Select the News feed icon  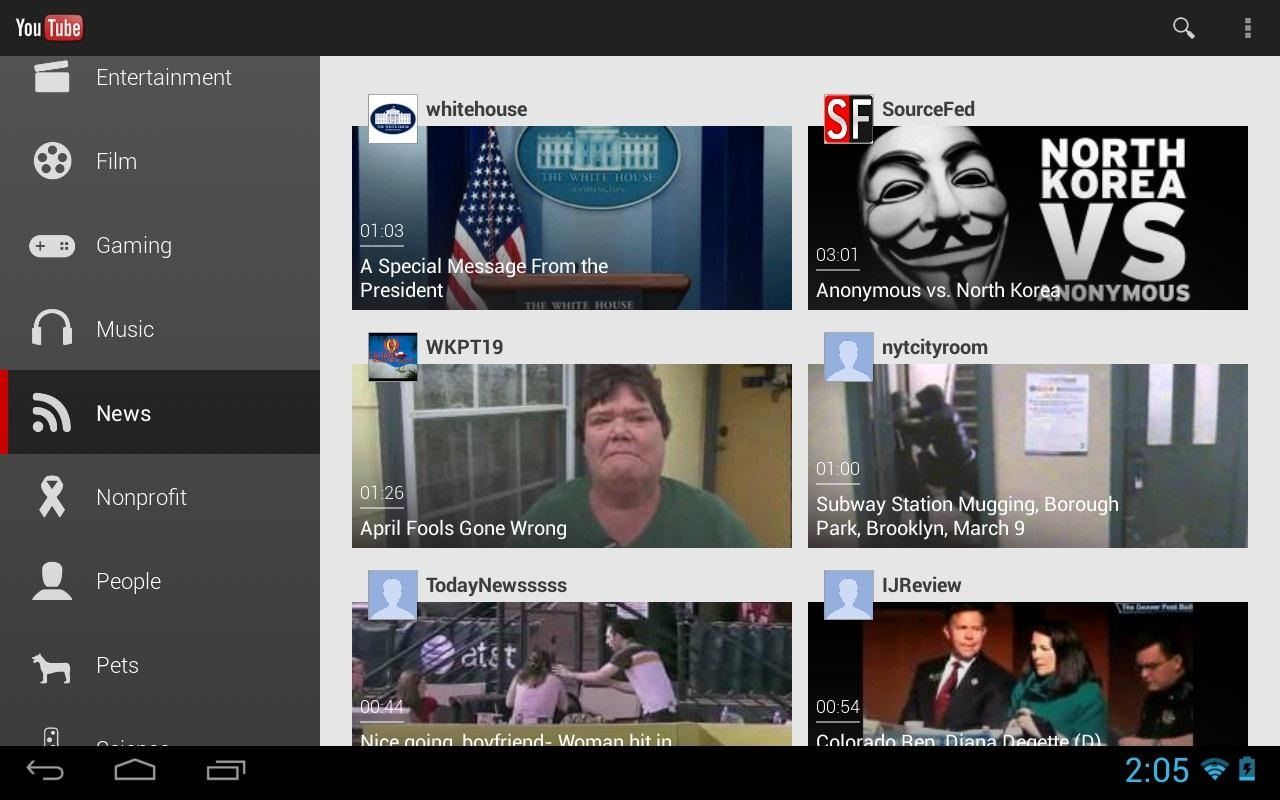coord(52,413)
